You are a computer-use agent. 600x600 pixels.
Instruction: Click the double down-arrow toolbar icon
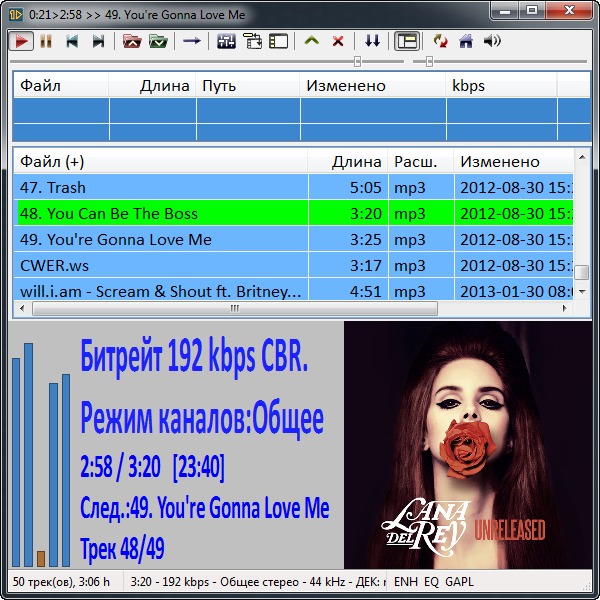(x=372, y=41)
